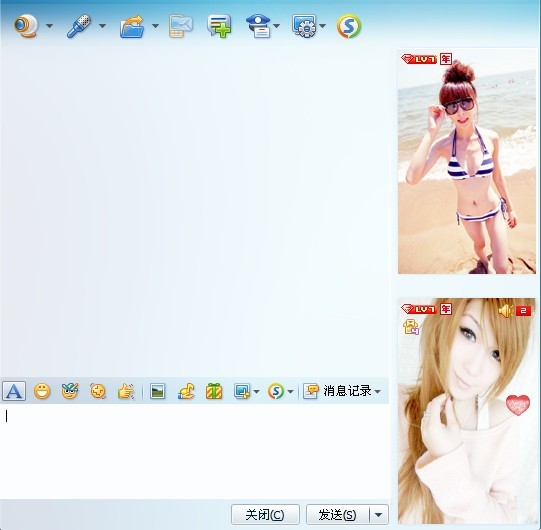Click the Sogou search icon in editor toolbar

[x=276, y=391]
